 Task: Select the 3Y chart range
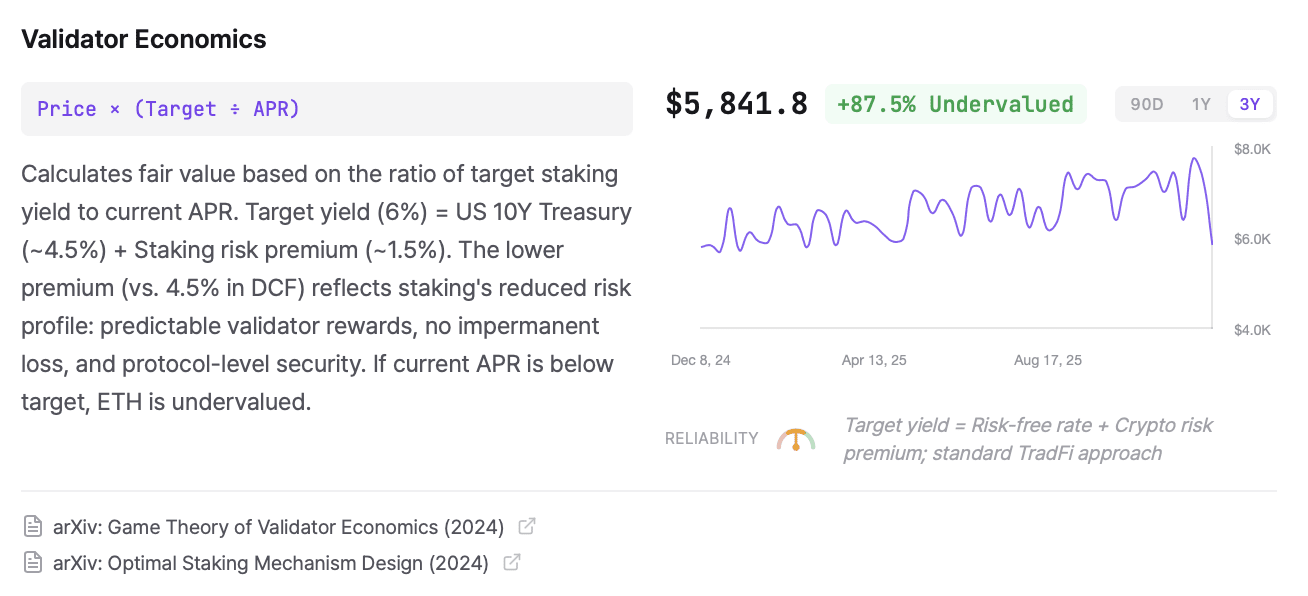point(1250,104)
